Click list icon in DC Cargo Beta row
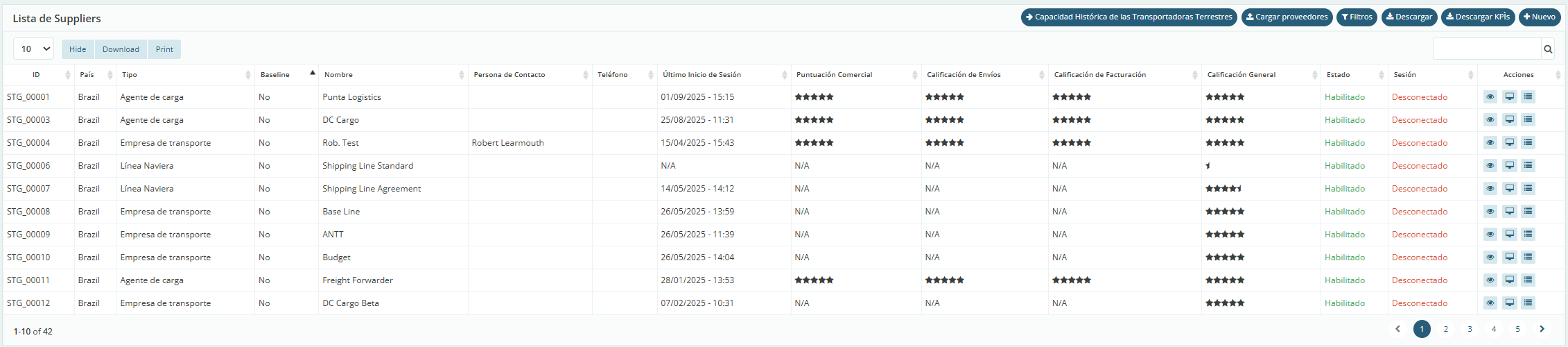Image resolution: width=1568 pixels, height=347 pixels. (x=1528, y=303)
